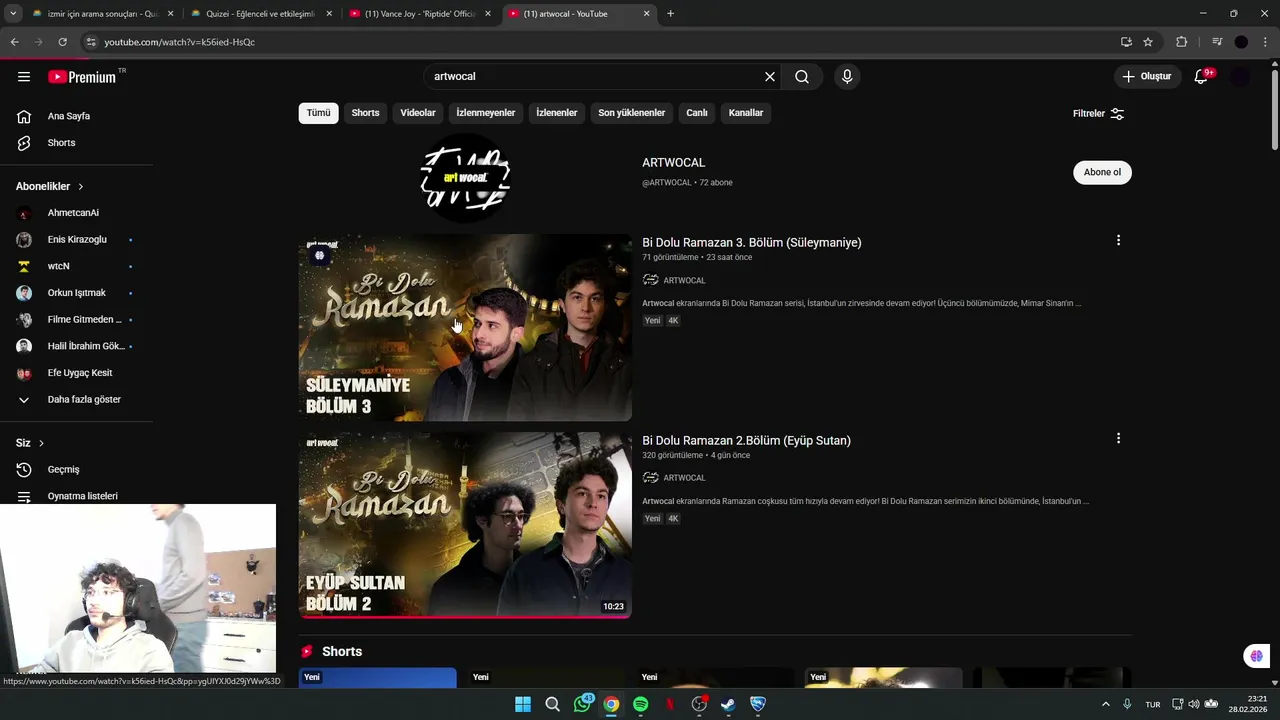Open Netflix from the taskbar
This screenshot has width=1280, height=720.
(670, 704)
